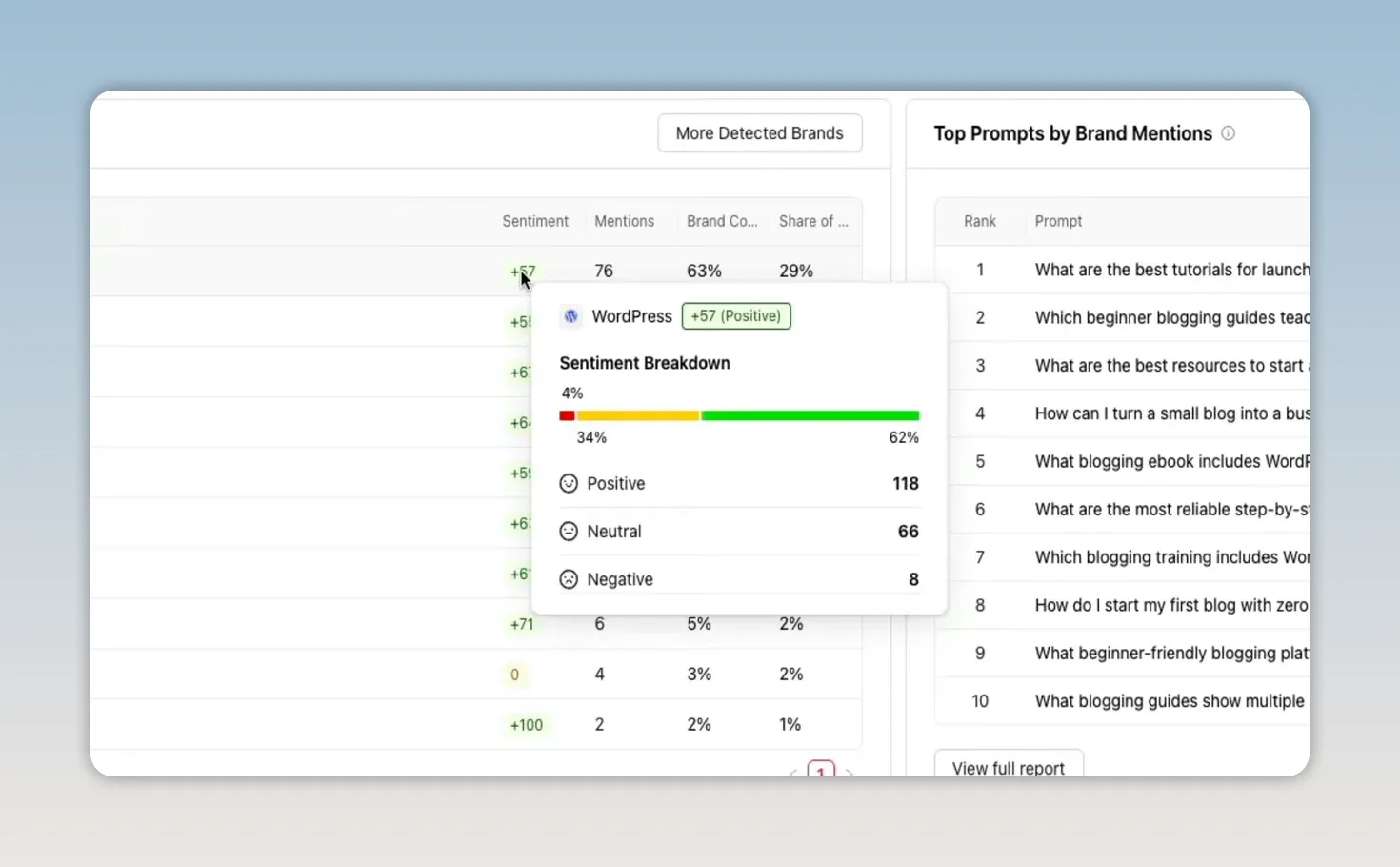Click the Top Prompts by Brand Mentions title
The image size is (1400, 867).
[1072, 133]
